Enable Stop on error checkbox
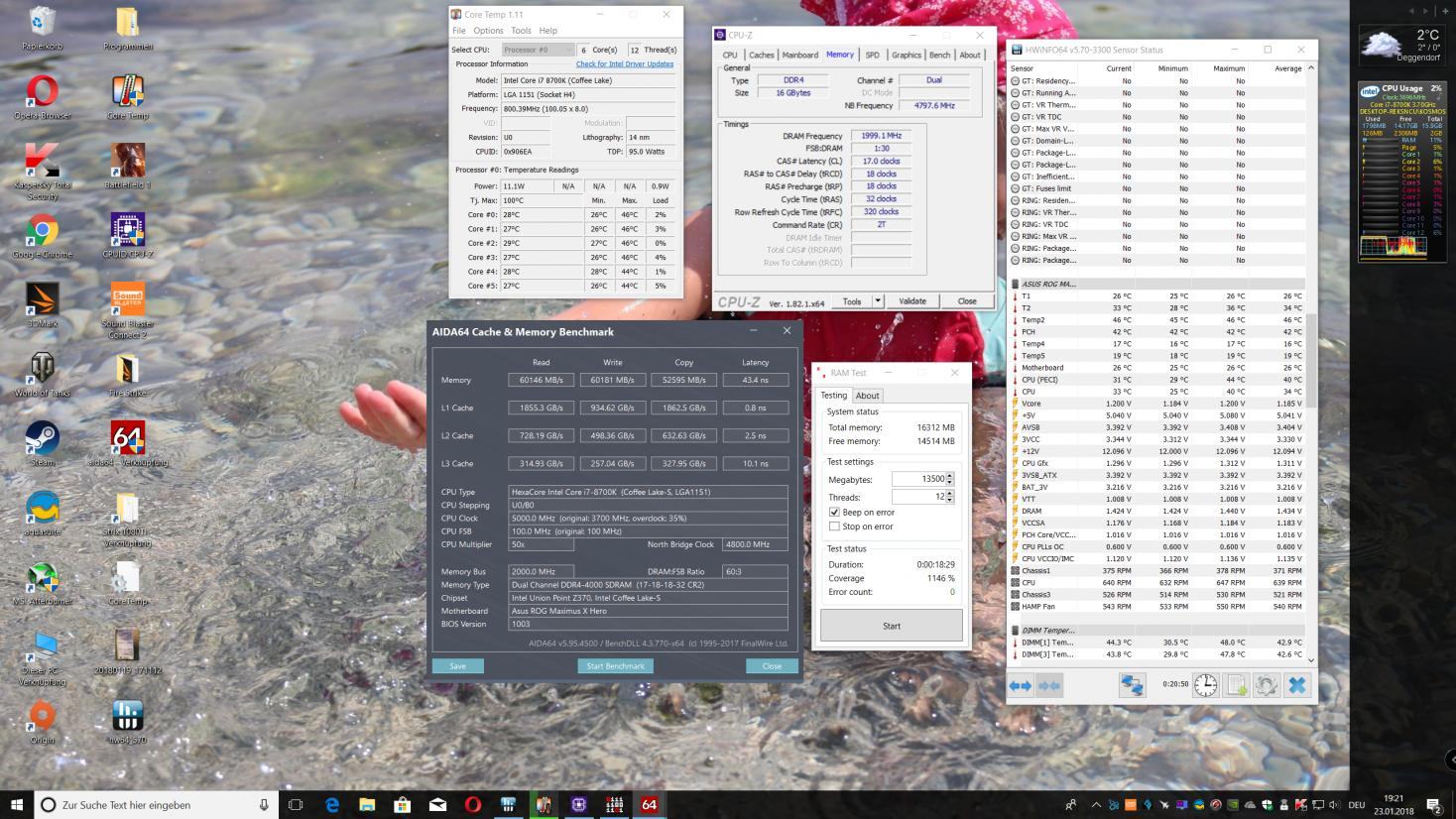Screen dimensions: 1456x819 pos(834,526)
